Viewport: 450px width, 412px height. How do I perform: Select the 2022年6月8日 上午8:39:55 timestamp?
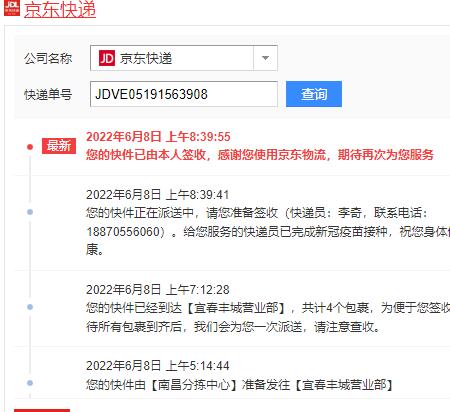click(158, 137)
